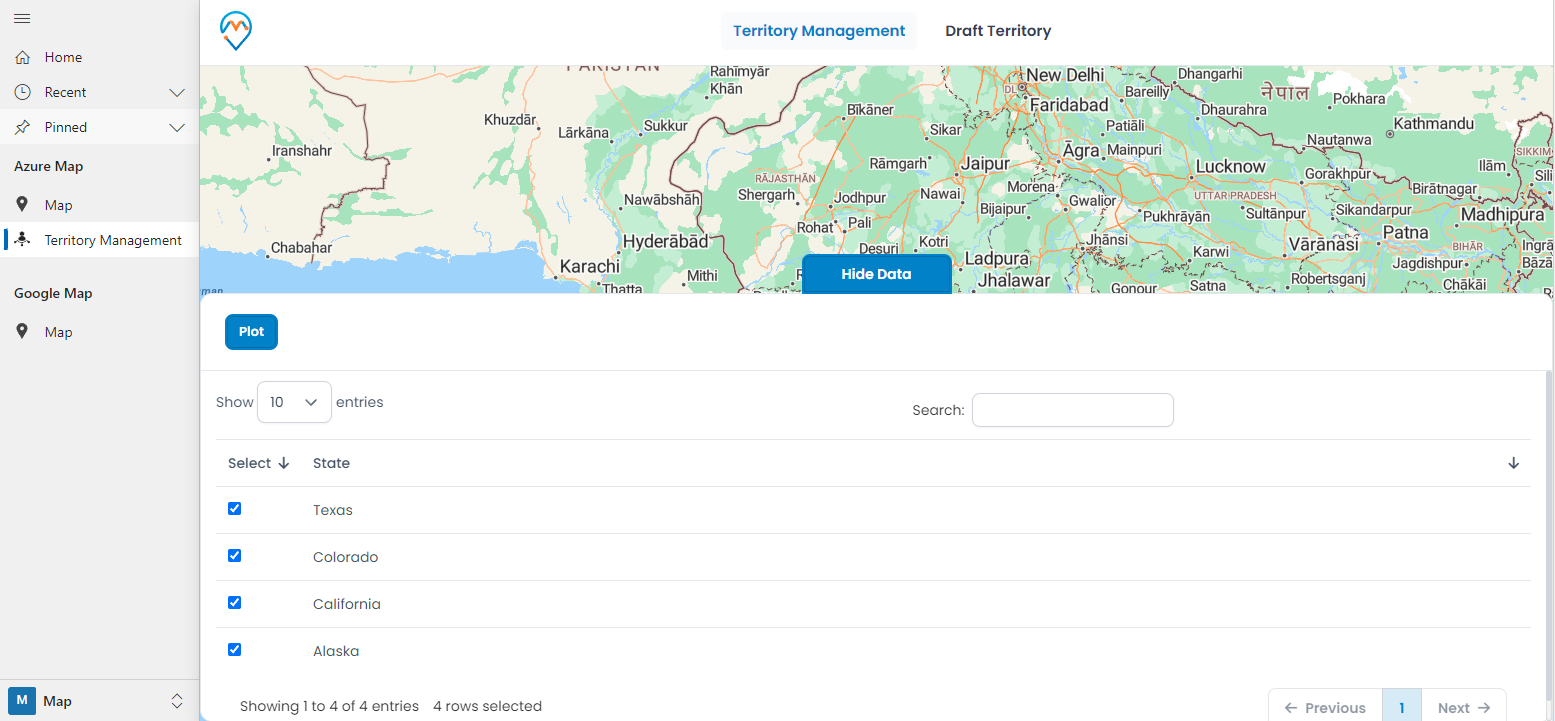This screenshot has height=721, width=1555.
Task: Open Map under Azure Map
Action: pos(99,205)
